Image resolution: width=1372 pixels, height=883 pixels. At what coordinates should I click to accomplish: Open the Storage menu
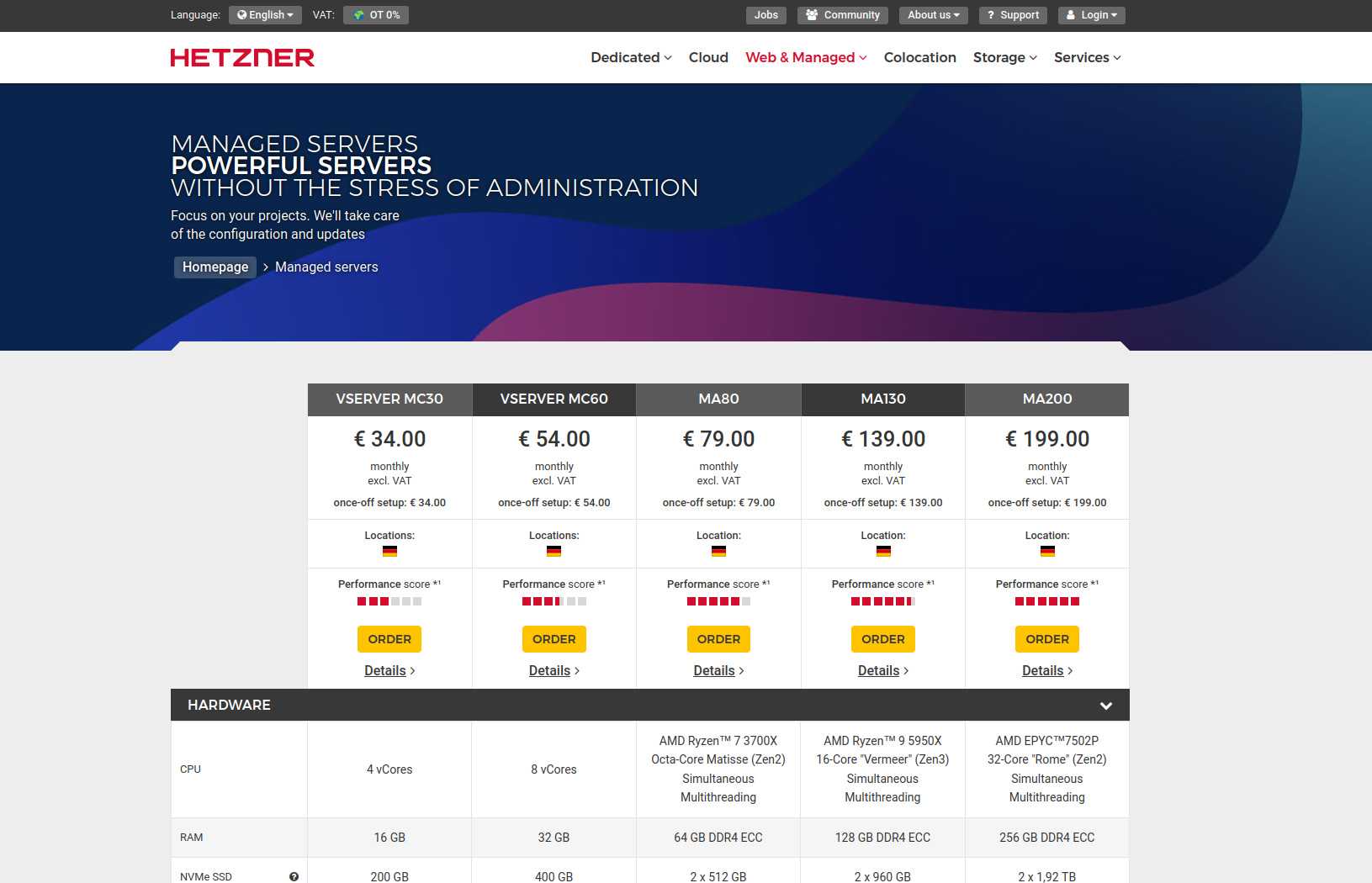pyautogui.click(x=1004, y=57)
